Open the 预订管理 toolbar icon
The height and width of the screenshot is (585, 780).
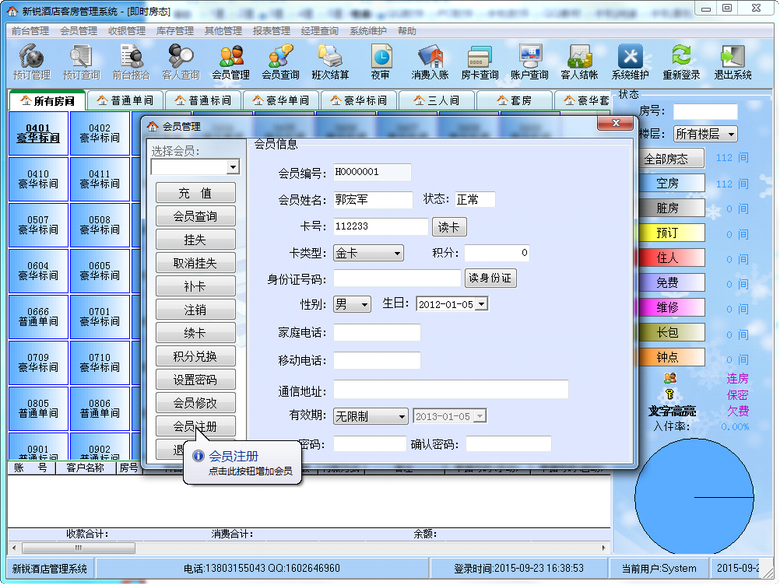tap(31, 62)
